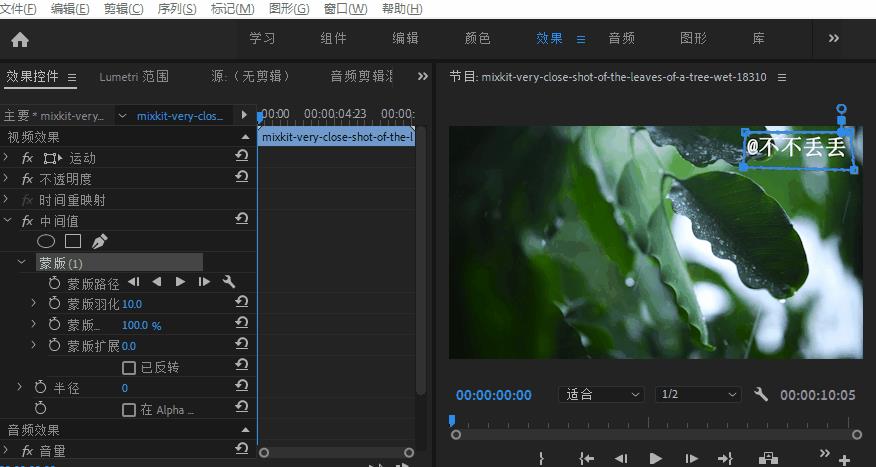
Task: Click the program timecode 00:00:00:00
Action: [494, 395]
